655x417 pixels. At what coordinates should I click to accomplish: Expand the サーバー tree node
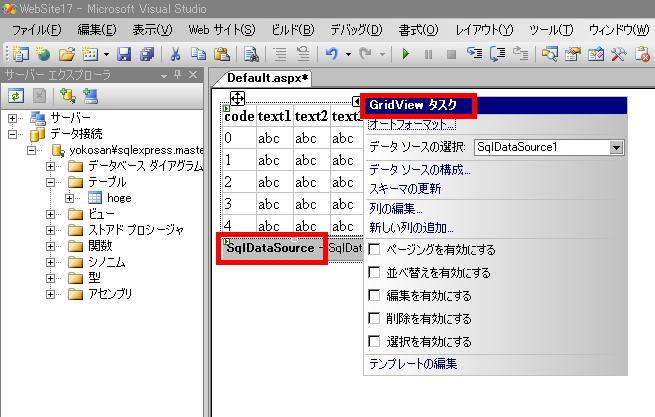tap(12, 118)
